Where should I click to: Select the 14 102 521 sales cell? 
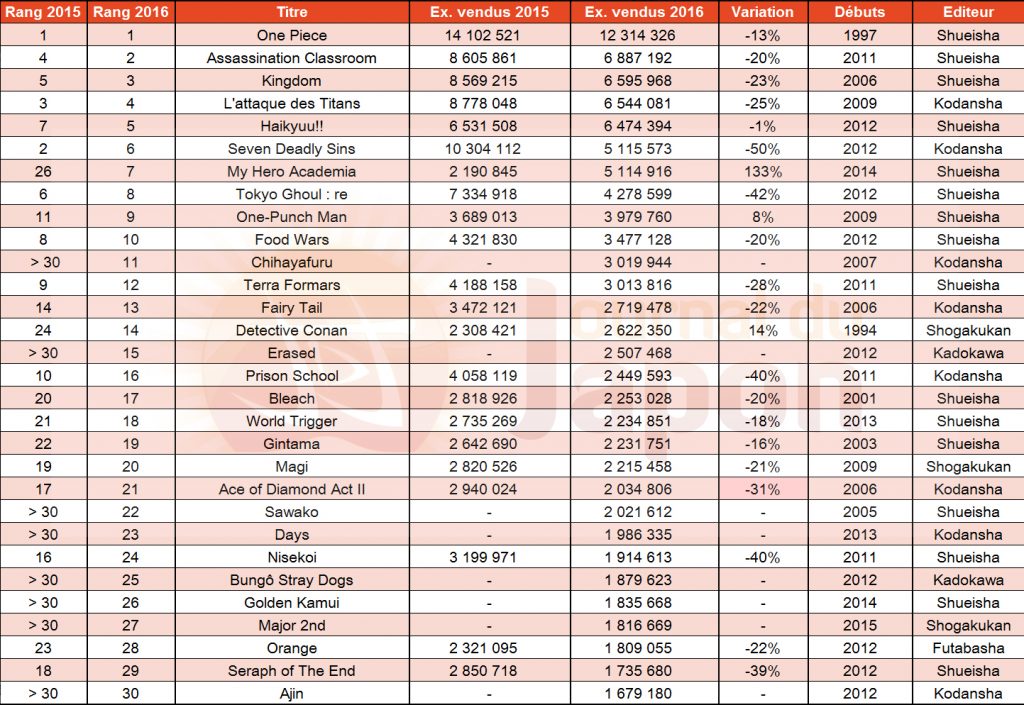pos(484,35)
